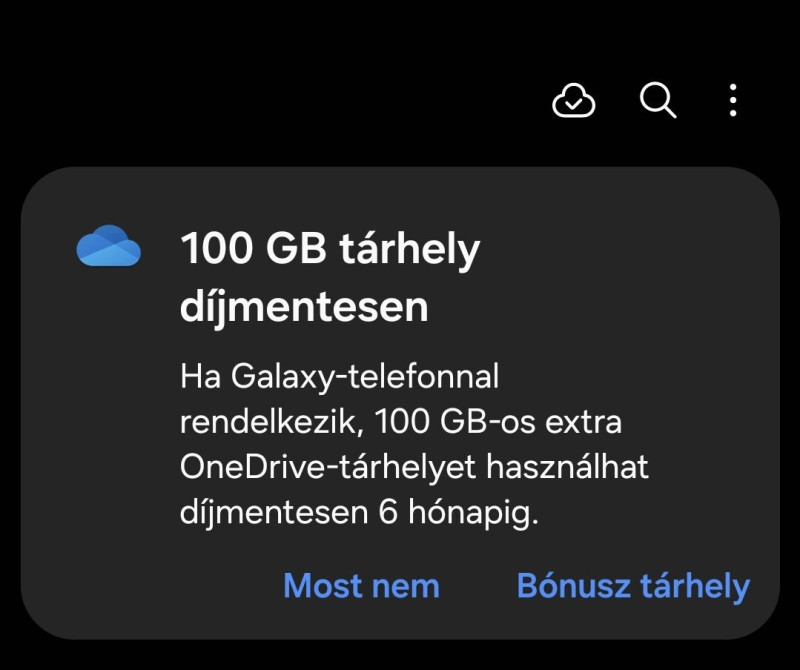Click the word 'tárhely' in the blue button
800x670 pixels.
click(x=695, y=587)
